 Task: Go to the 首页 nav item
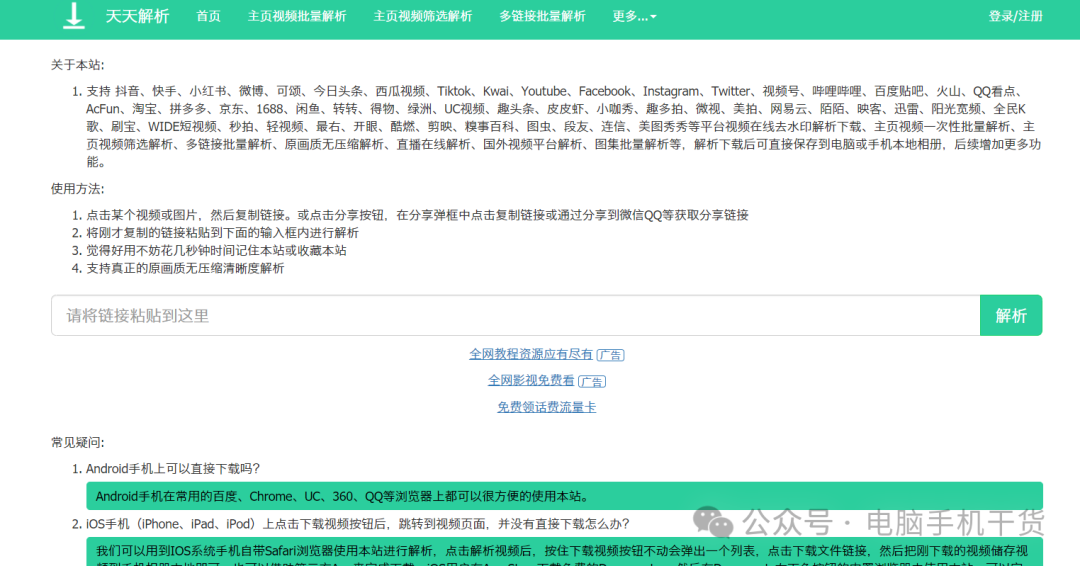point(208,17)
